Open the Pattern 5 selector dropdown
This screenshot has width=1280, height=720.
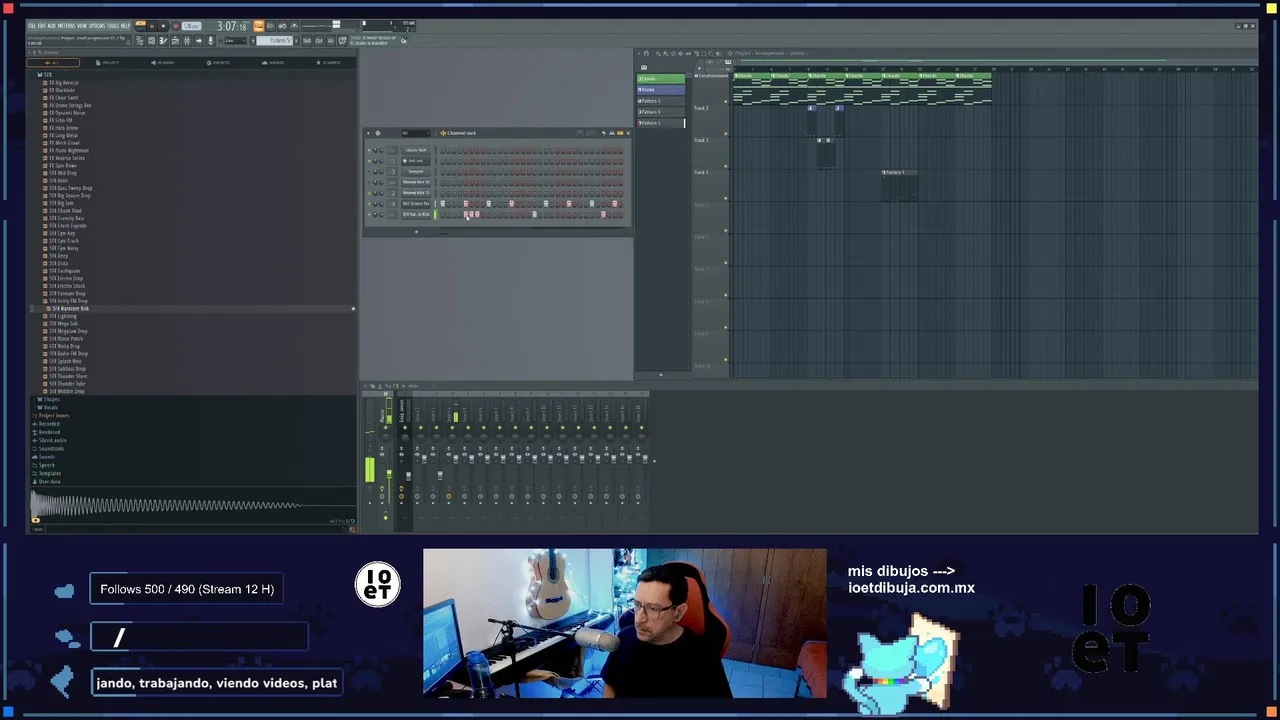[275, 40]
